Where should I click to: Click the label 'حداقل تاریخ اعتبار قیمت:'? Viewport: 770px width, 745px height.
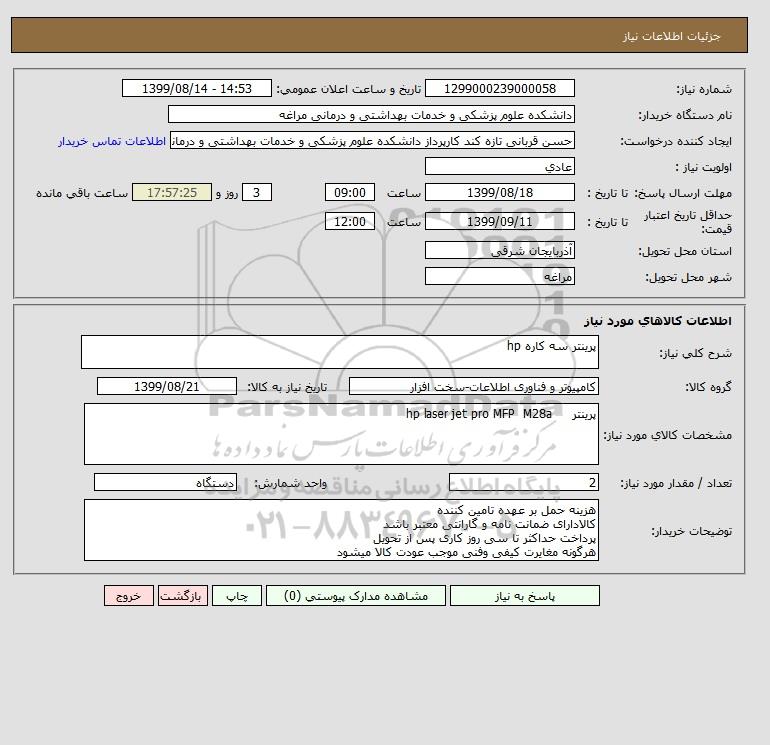tap(688, 222)
